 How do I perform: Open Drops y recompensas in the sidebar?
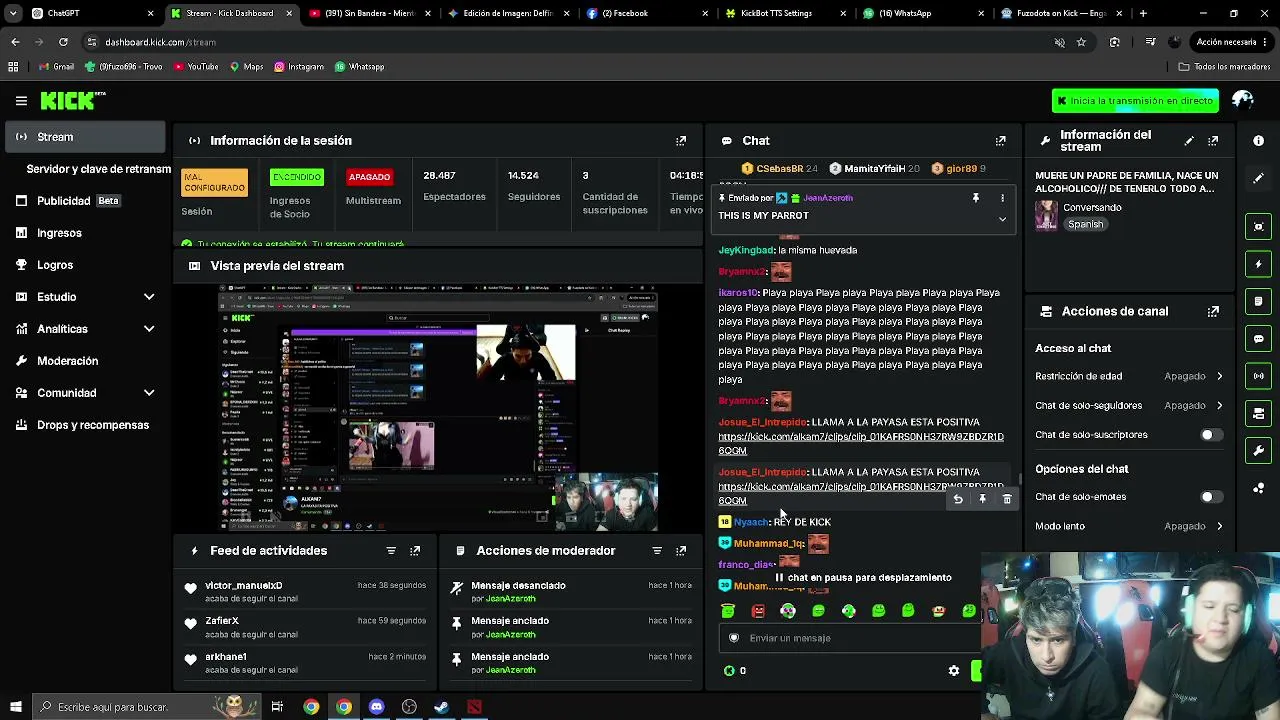click(85, 425)
